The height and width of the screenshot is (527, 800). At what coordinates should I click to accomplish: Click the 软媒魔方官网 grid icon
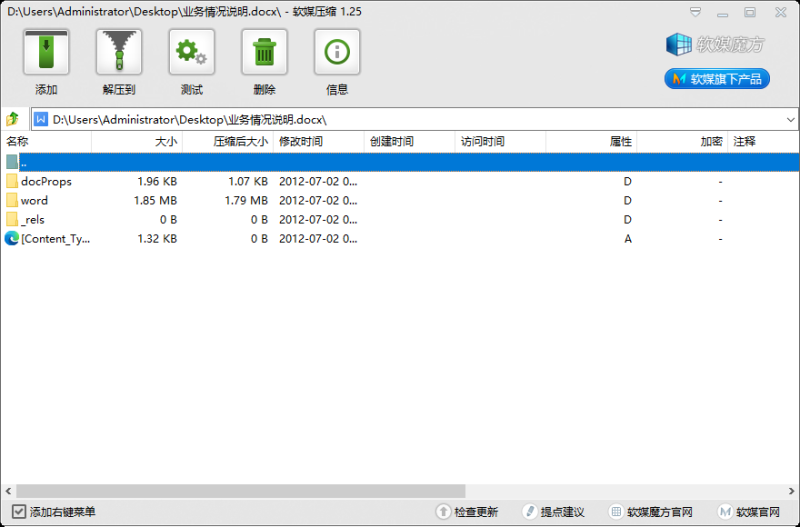(x=616, y=511)
